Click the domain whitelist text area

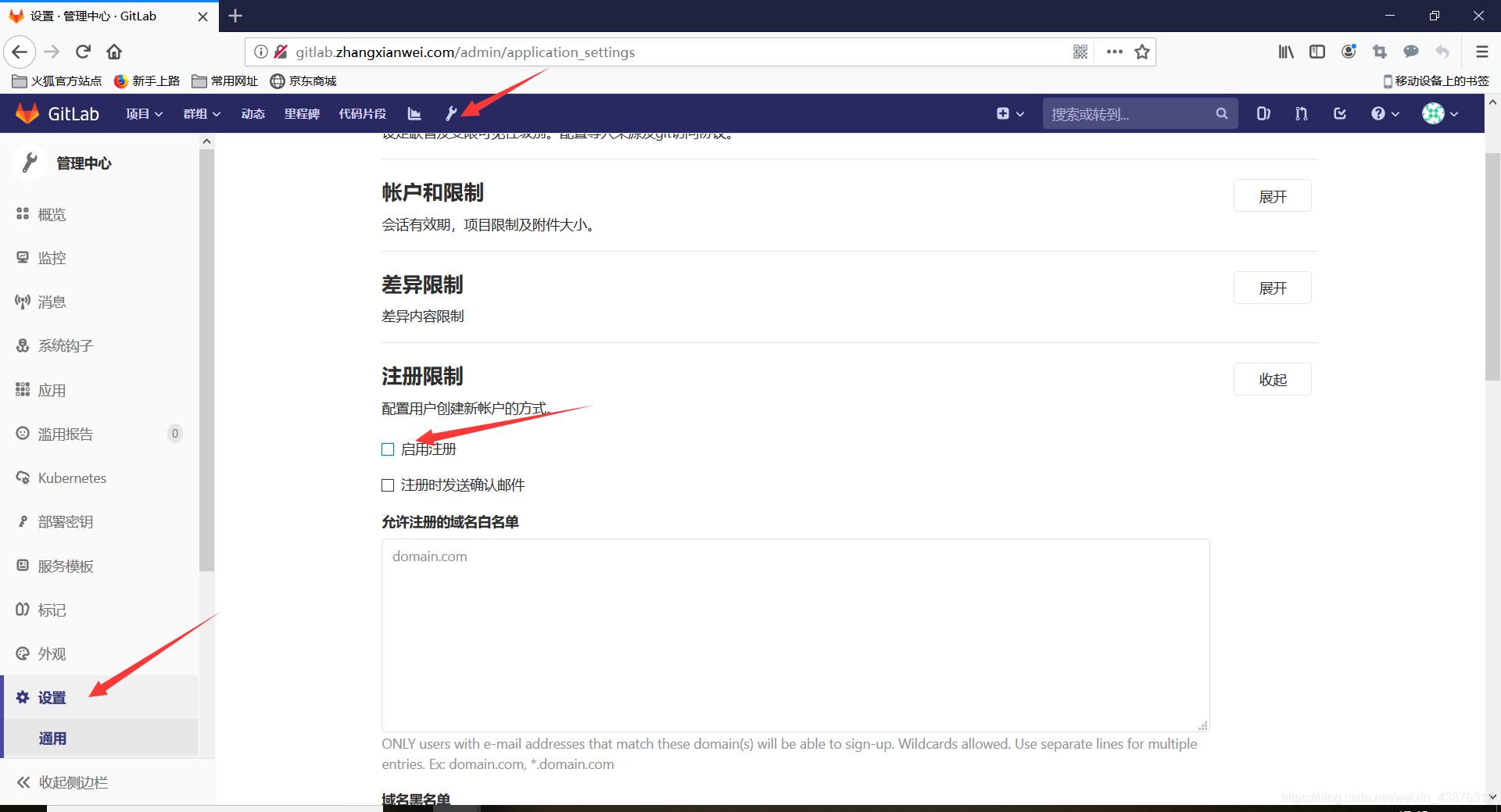(793, 635)
